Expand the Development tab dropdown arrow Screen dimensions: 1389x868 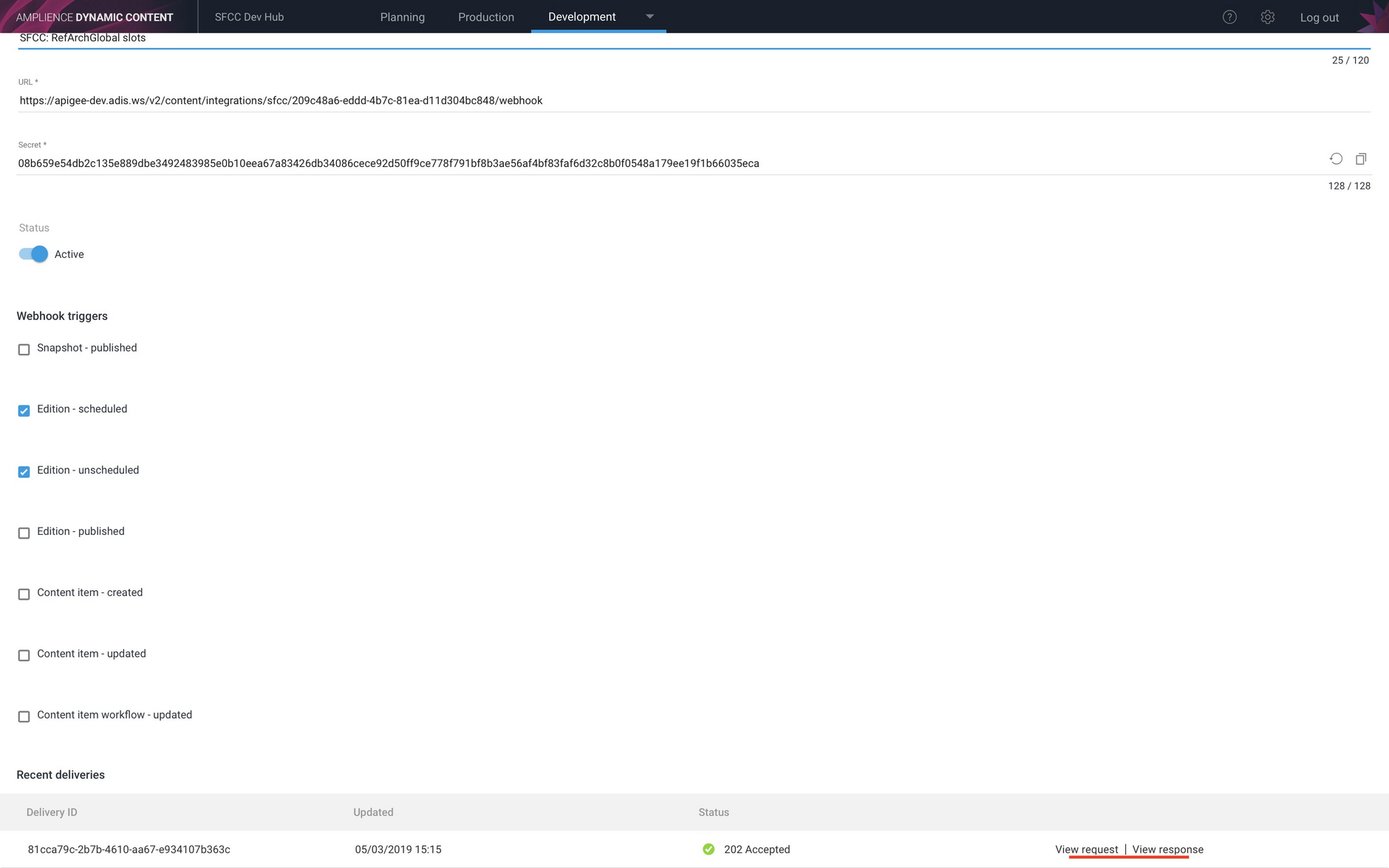tap(650, 16)
